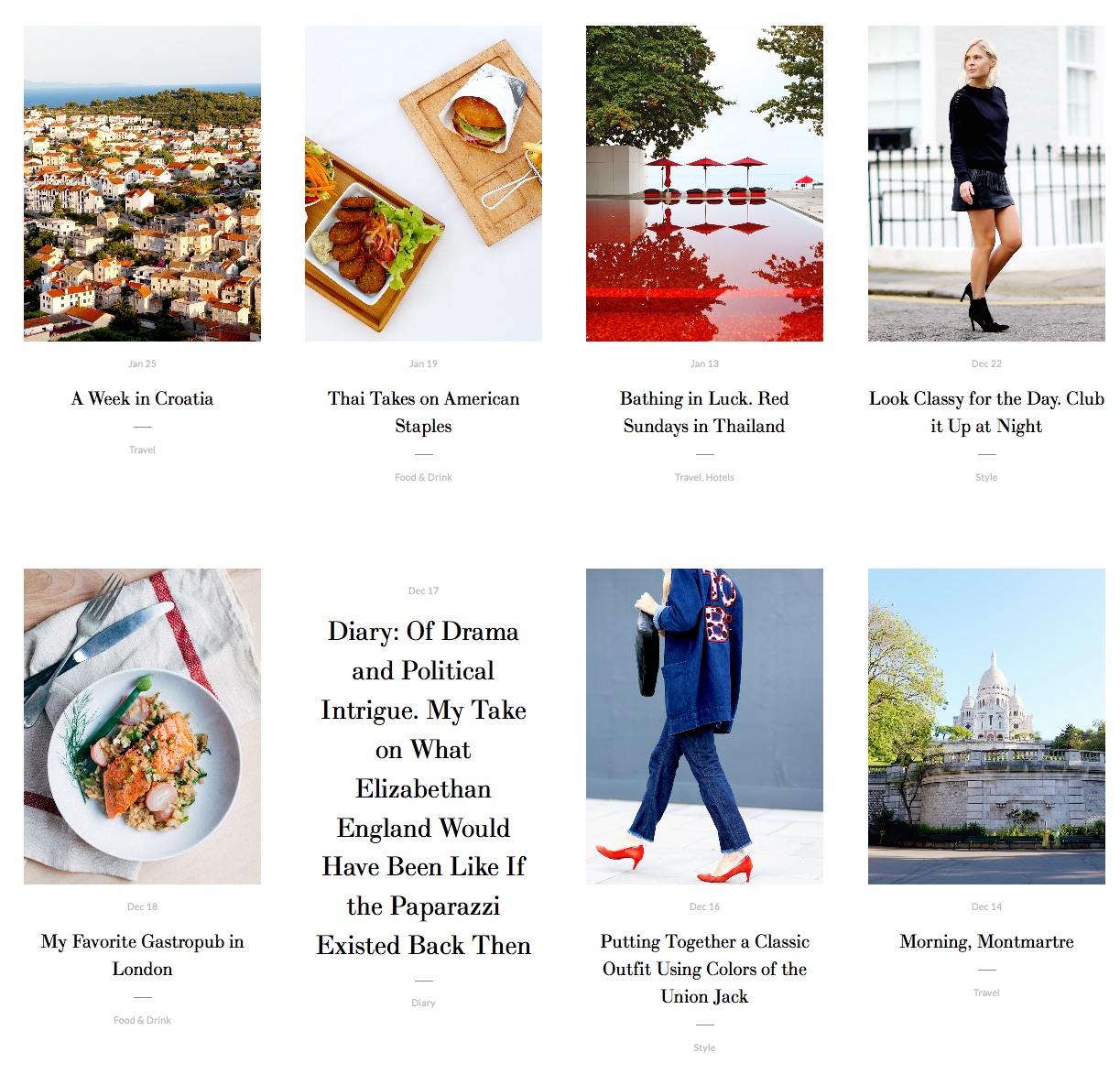Viewport: 1120px width, 1085px height.
Task: Read 'Bathing in Luck. Red Sundays in Thailand'
Action: pos(704,412)
